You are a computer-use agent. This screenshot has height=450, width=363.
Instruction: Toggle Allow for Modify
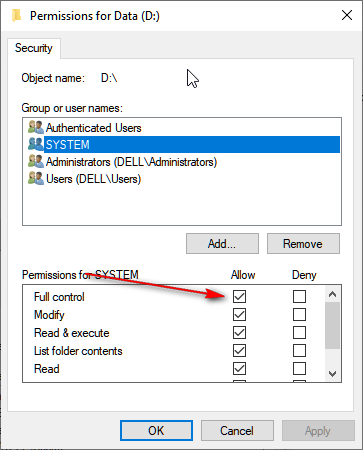pos(239,314)
